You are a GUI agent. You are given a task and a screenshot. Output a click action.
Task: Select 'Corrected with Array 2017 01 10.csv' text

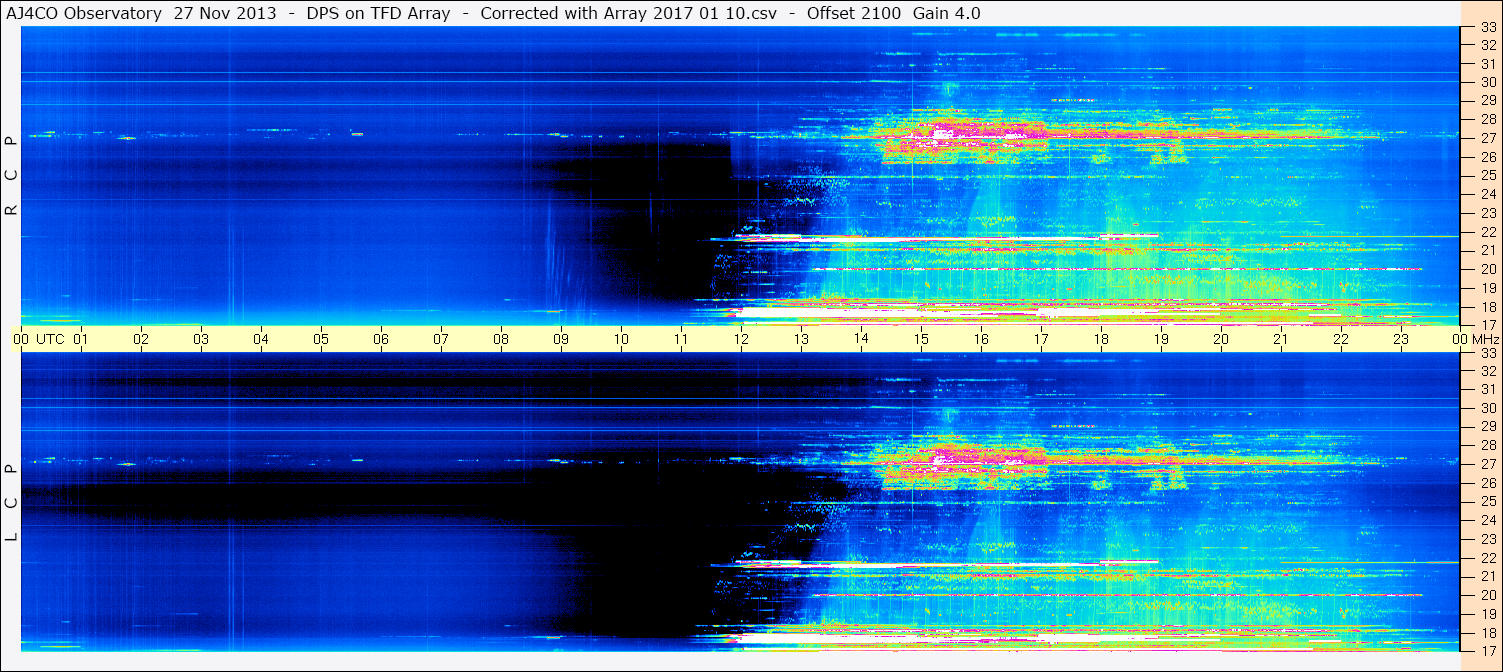[x=628, y=13]
